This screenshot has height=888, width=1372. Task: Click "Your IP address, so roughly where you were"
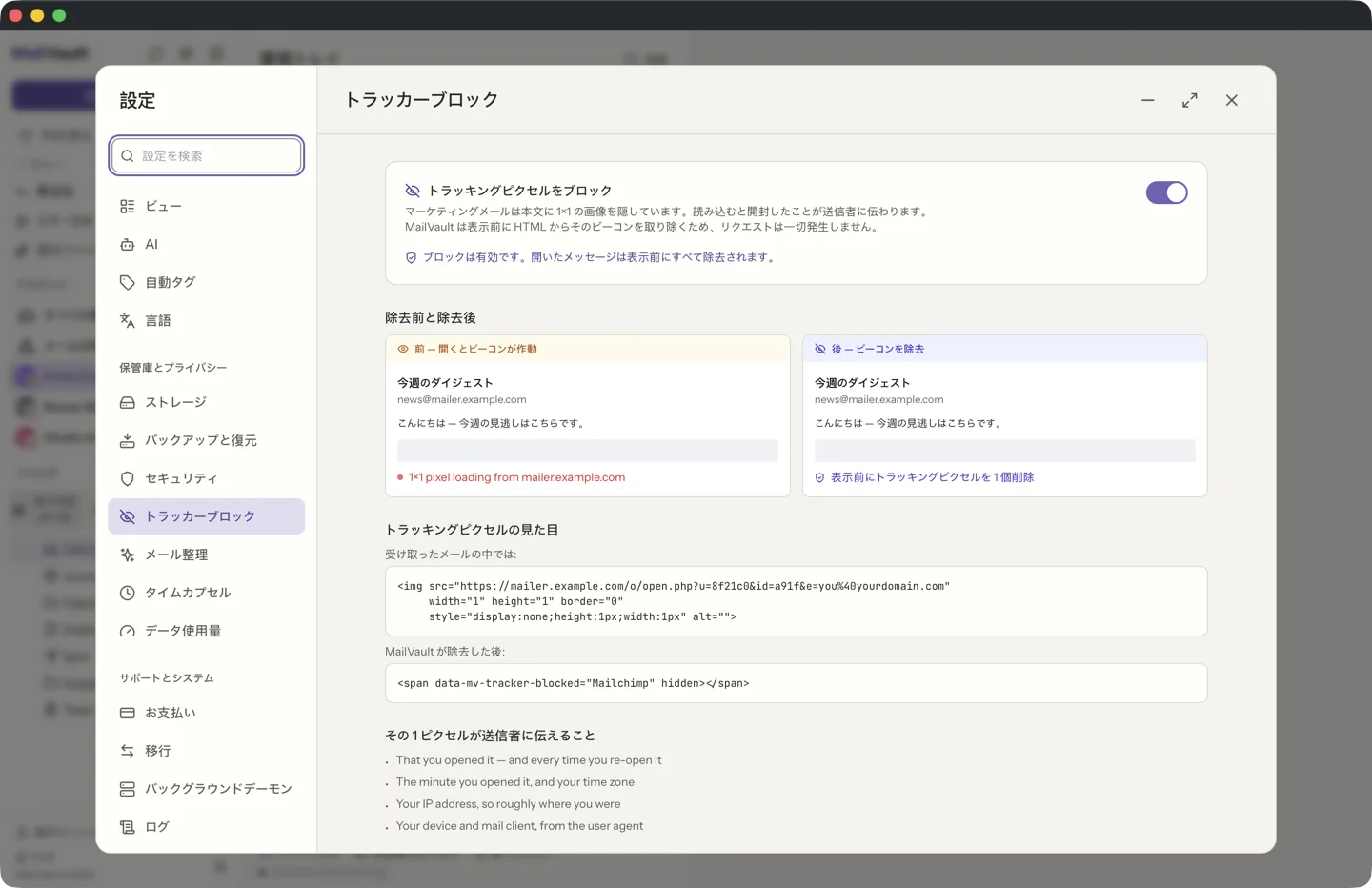click(x=508, y=804)
